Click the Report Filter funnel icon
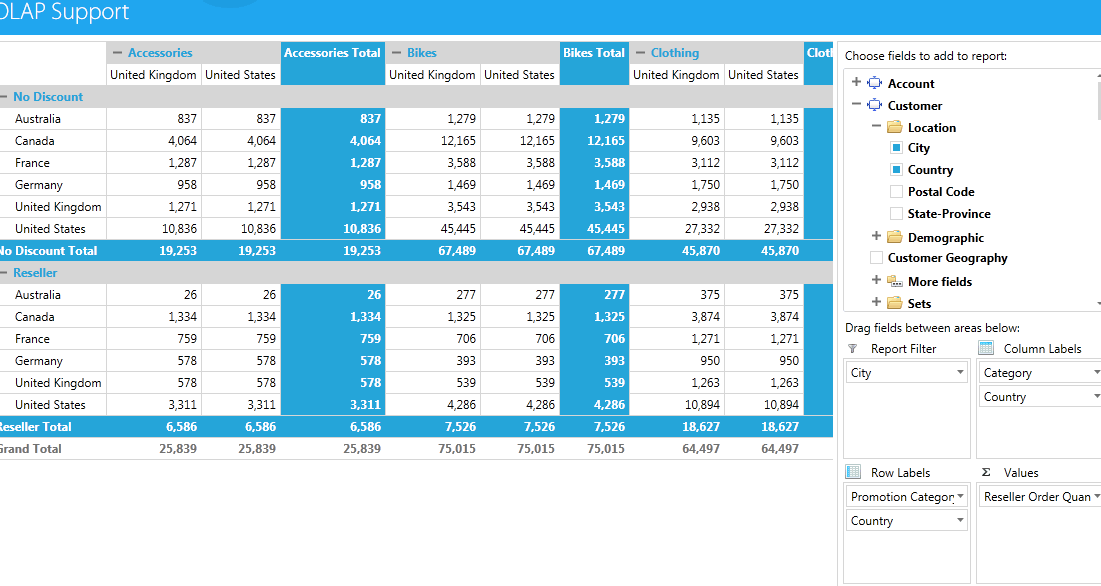This screenshot has height=586, width=1101. tap(852, 348)
